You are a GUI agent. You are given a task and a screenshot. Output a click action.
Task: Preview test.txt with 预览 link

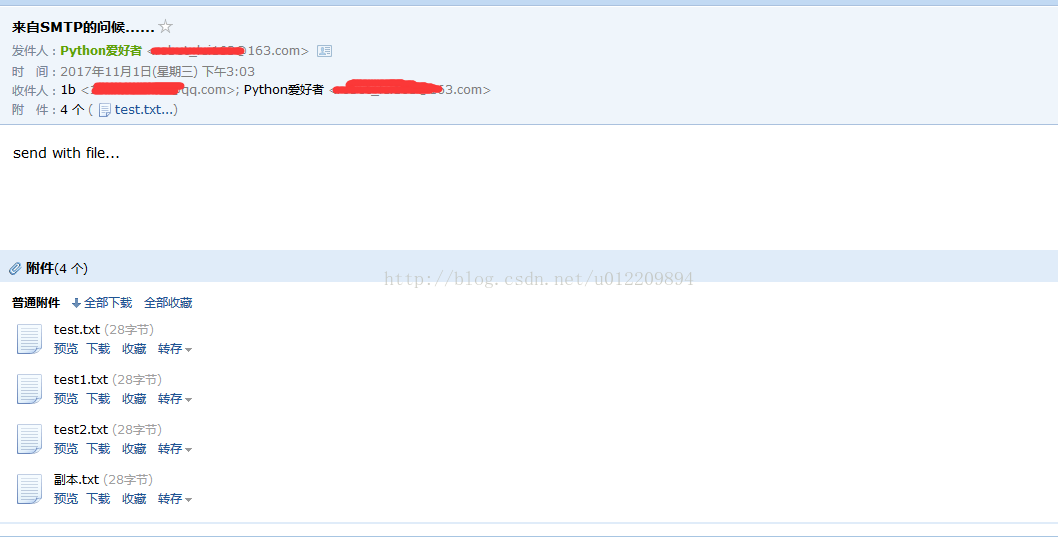(x=66, y=349)
